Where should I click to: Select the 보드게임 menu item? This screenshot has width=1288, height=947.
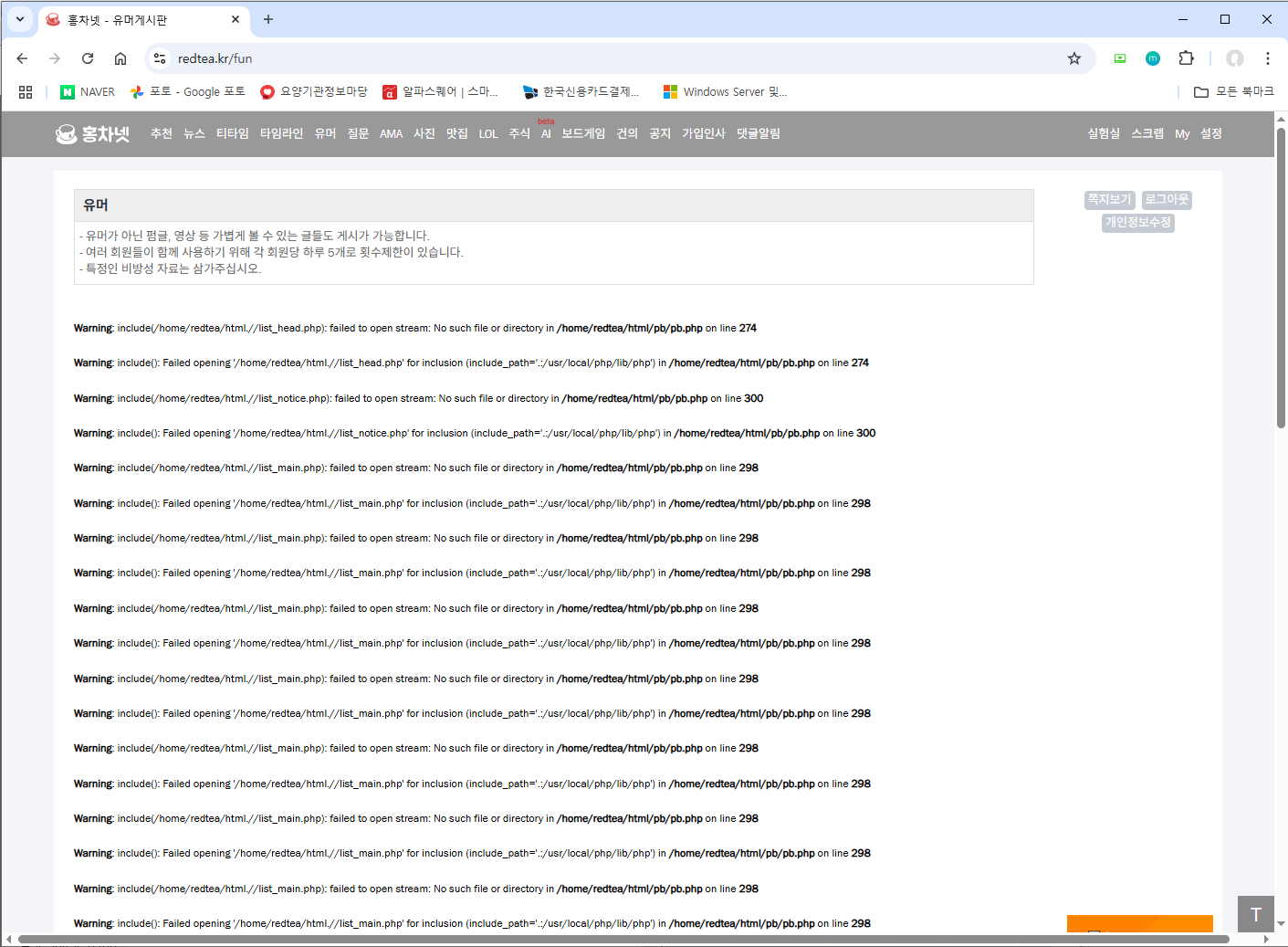pyautogui.click(x=583, y=134)
